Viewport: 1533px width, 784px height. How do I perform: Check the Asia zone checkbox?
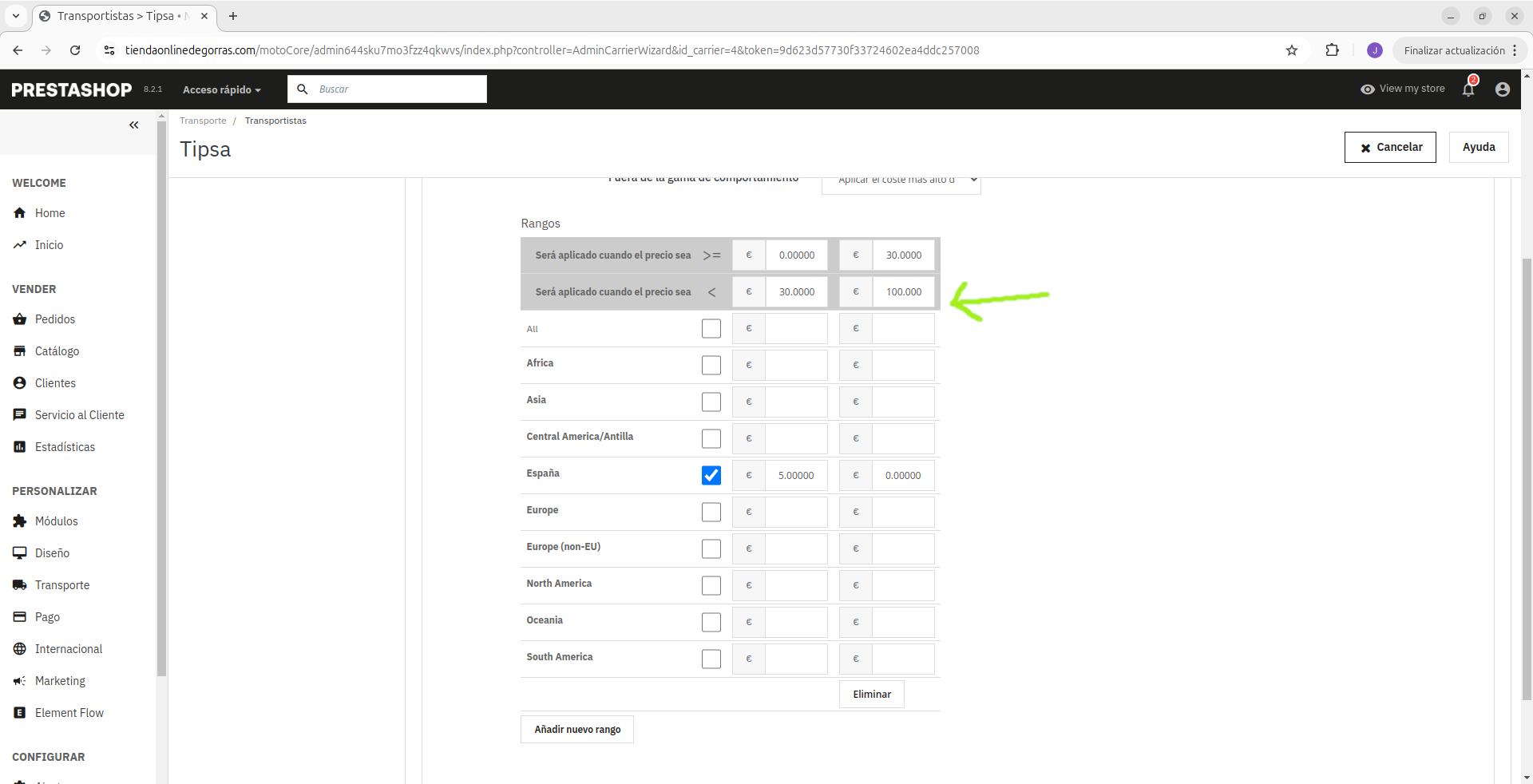tap(711, 402)
